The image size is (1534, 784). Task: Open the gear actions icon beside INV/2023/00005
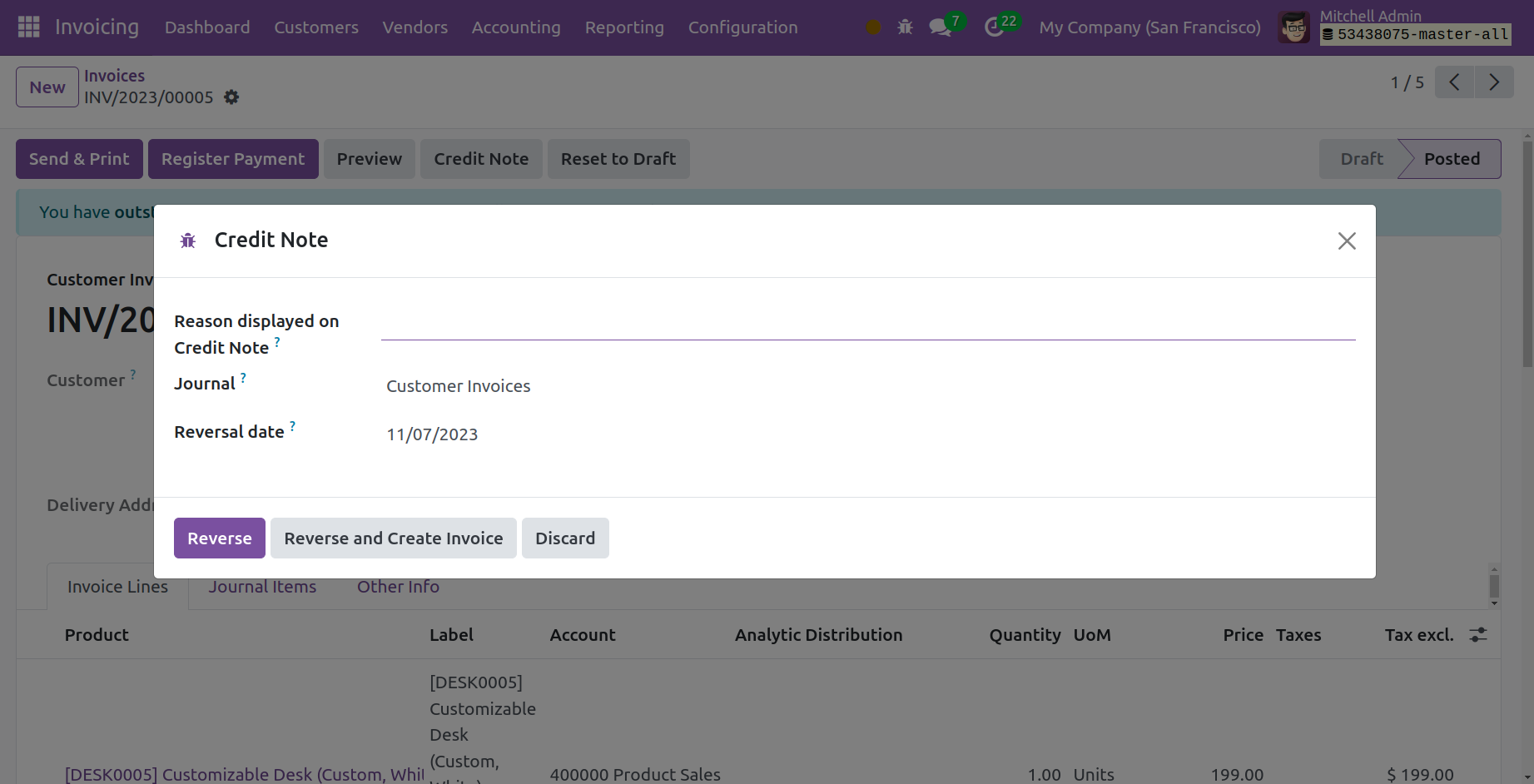click(231, 97)
